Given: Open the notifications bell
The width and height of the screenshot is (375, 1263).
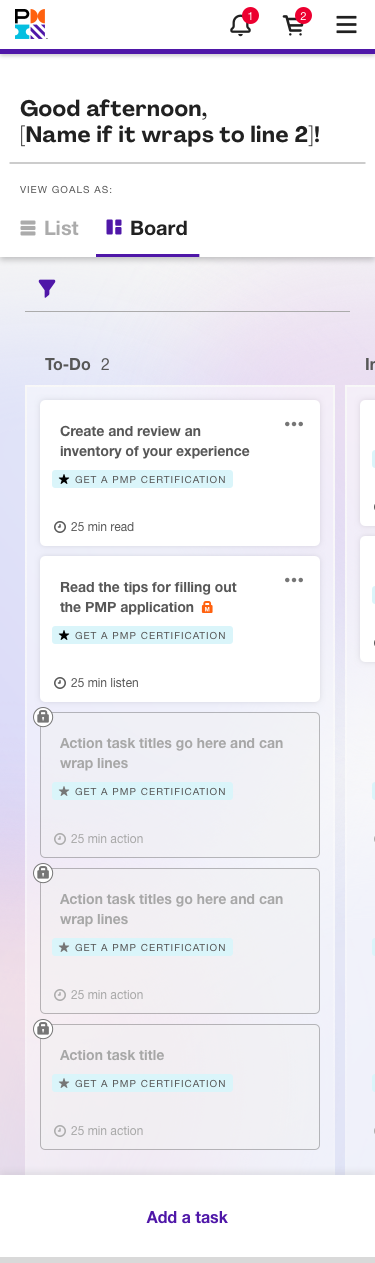Looking at the screenshot, I should pyautogui.click(x=241, y=24).
